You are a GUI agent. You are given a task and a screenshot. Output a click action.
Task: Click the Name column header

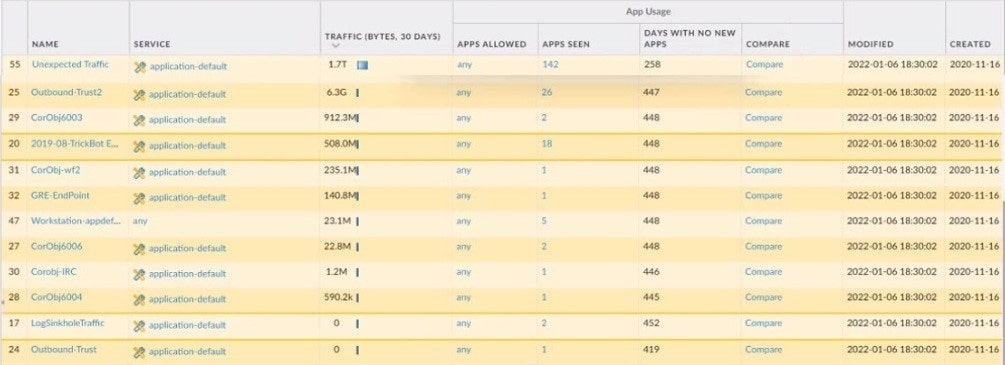tap(45, 44)
